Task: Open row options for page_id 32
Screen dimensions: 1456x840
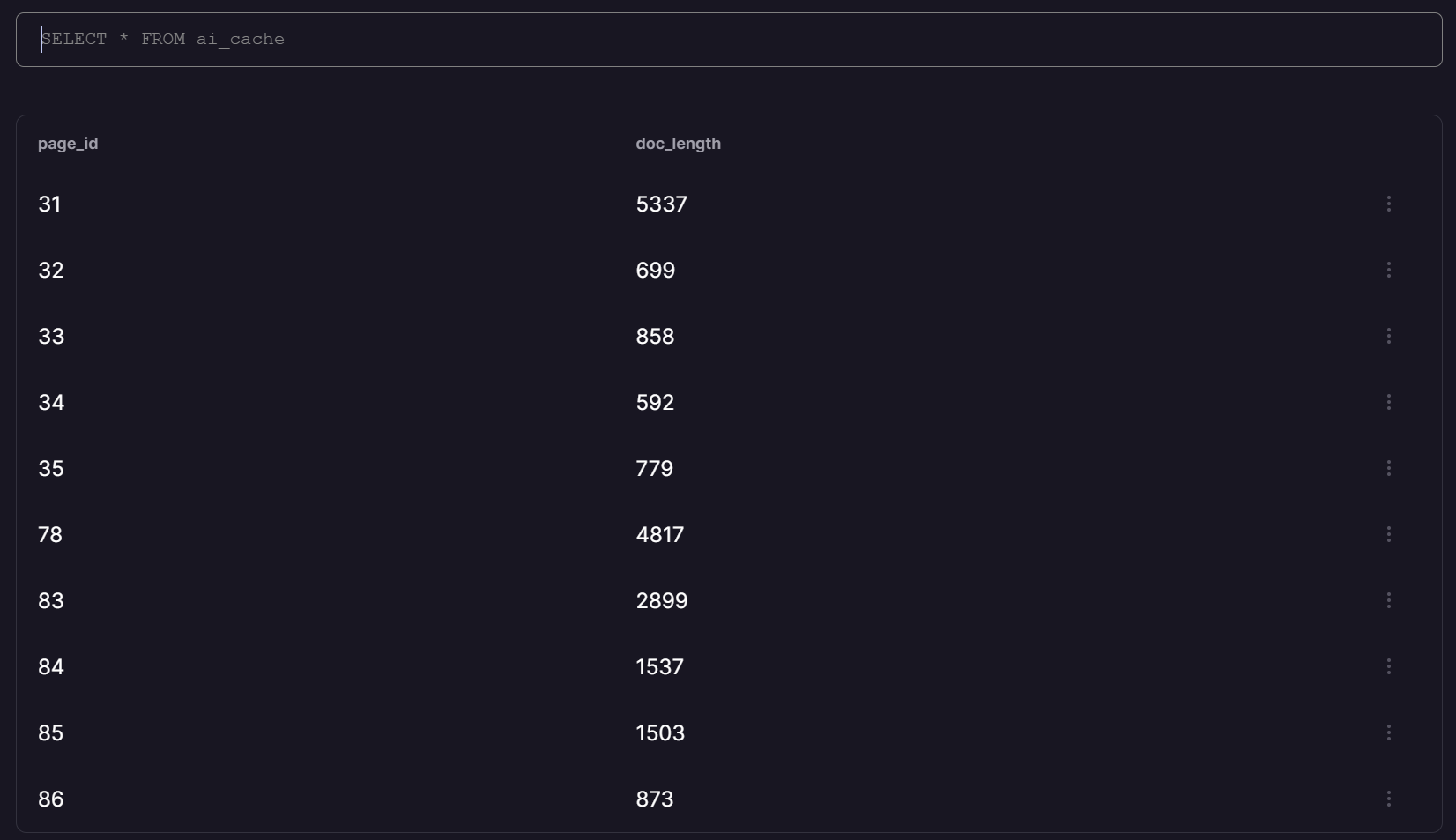Action: coord(1388,270)
